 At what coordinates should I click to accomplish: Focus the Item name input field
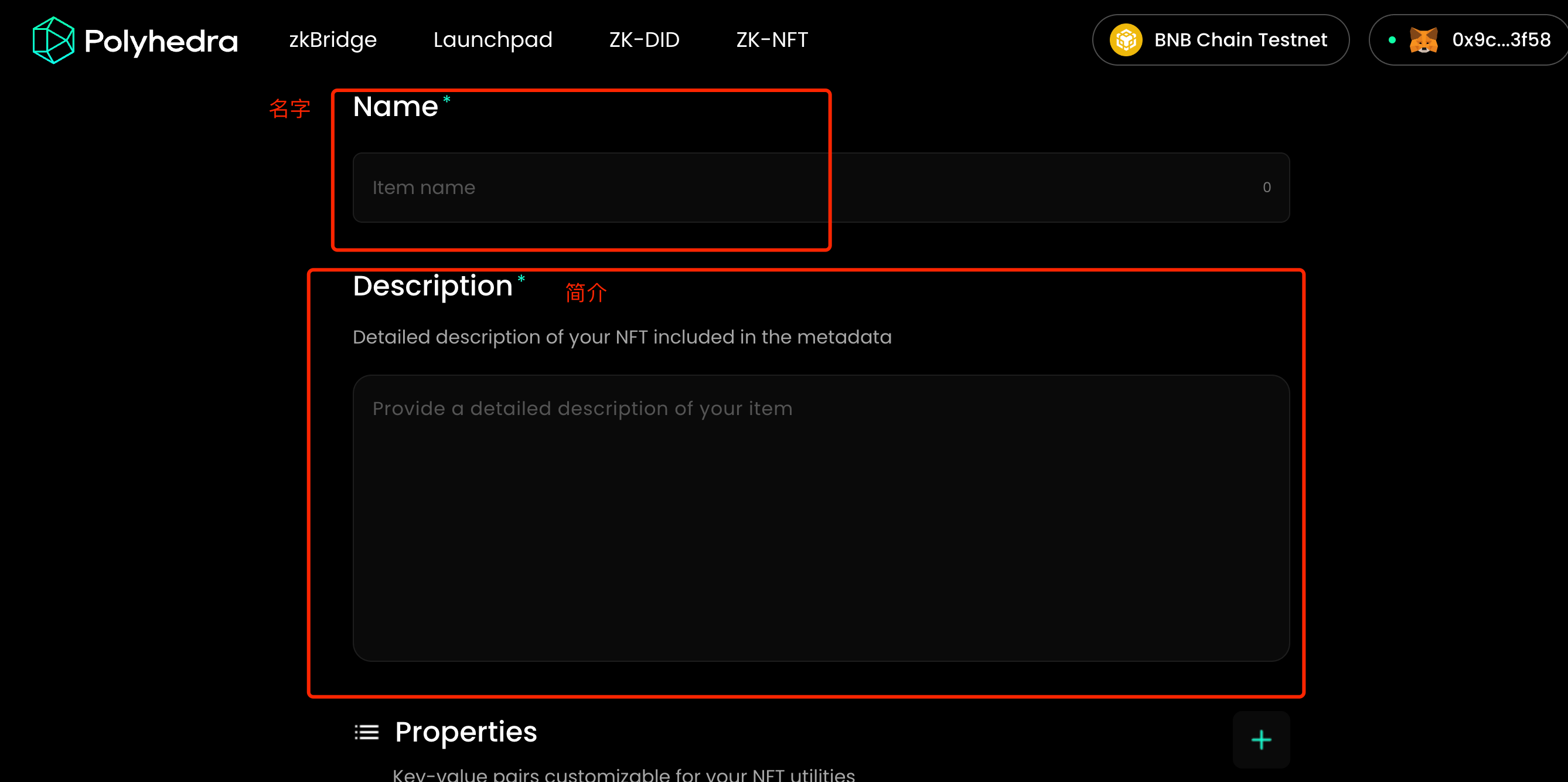791,188
